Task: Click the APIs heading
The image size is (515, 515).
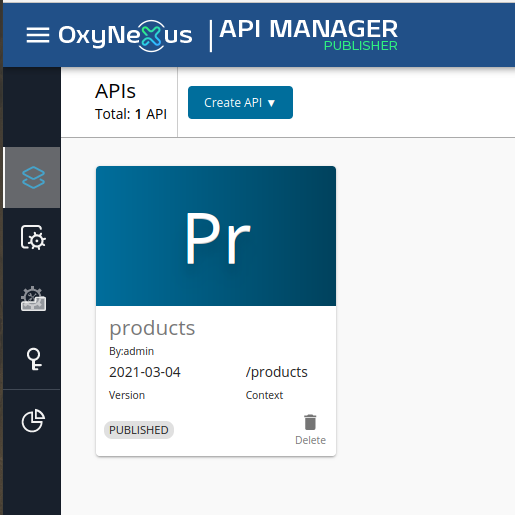Action: pyautogui.click(x=115, y=91)
